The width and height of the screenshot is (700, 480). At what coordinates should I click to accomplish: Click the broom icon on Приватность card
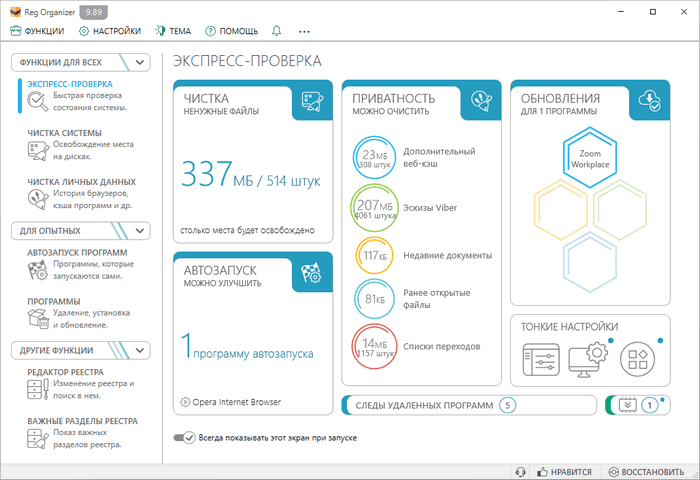481,101
